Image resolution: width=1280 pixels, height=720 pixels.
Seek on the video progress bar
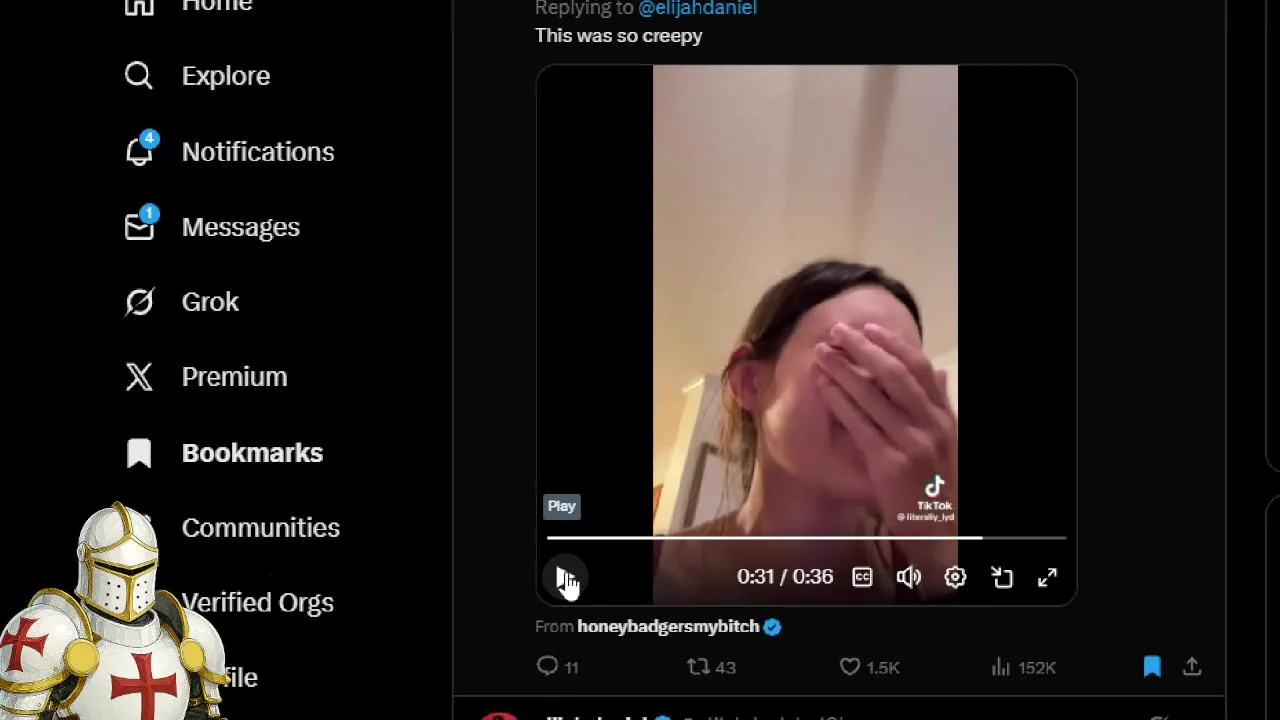[806, 538]
